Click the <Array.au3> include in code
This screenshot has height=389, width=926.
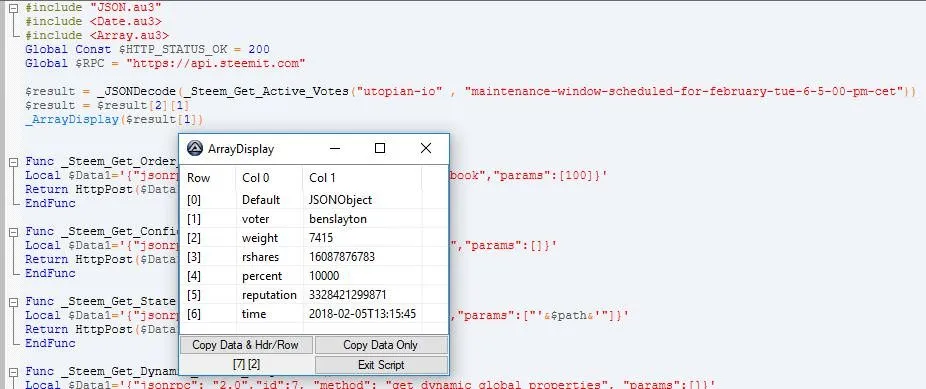tap(129, 35)
